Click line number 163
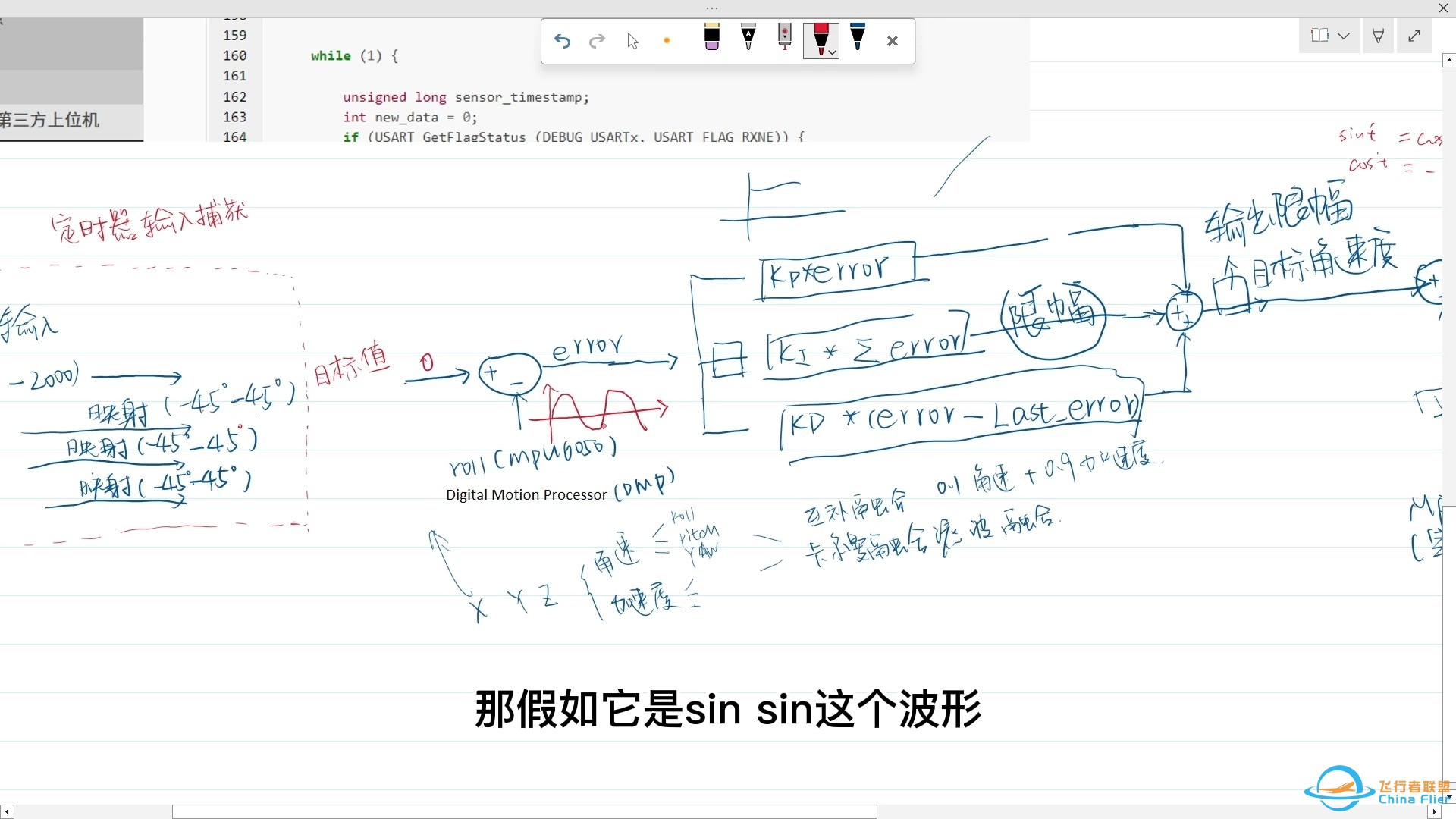The height and width of the screenshot is (819, 1456). pos(234,117)
